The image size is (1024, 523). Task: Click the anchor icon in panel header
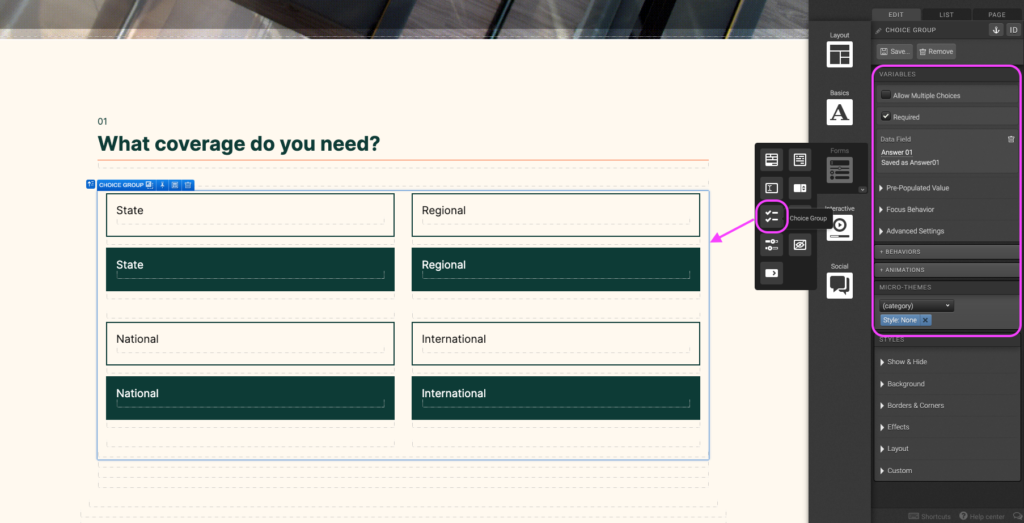[995, 30]
